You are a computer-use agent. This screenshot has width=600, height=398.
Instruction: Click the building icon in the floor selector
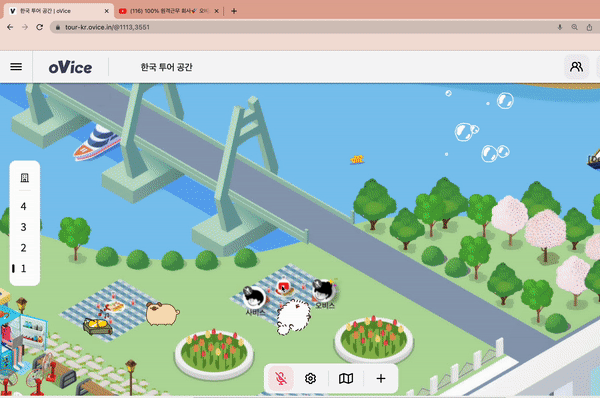tap(24, 178)
